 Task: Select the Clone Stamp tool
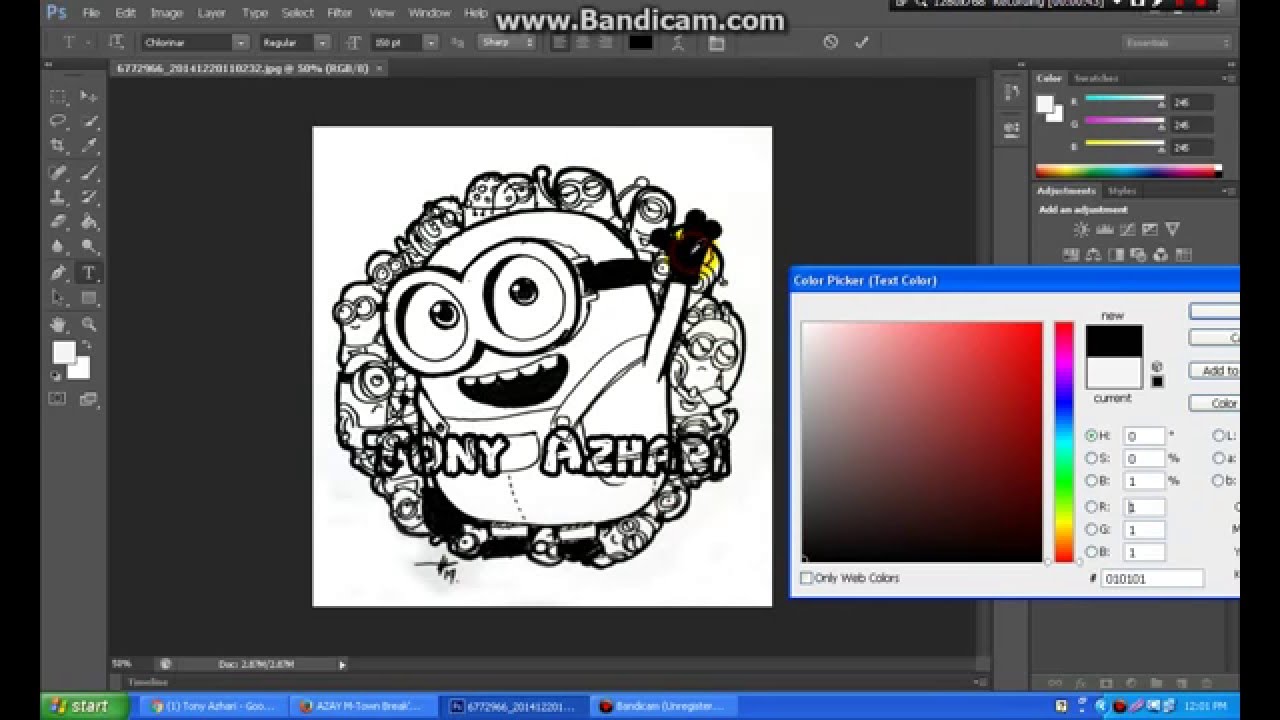(x=58, y=197)
